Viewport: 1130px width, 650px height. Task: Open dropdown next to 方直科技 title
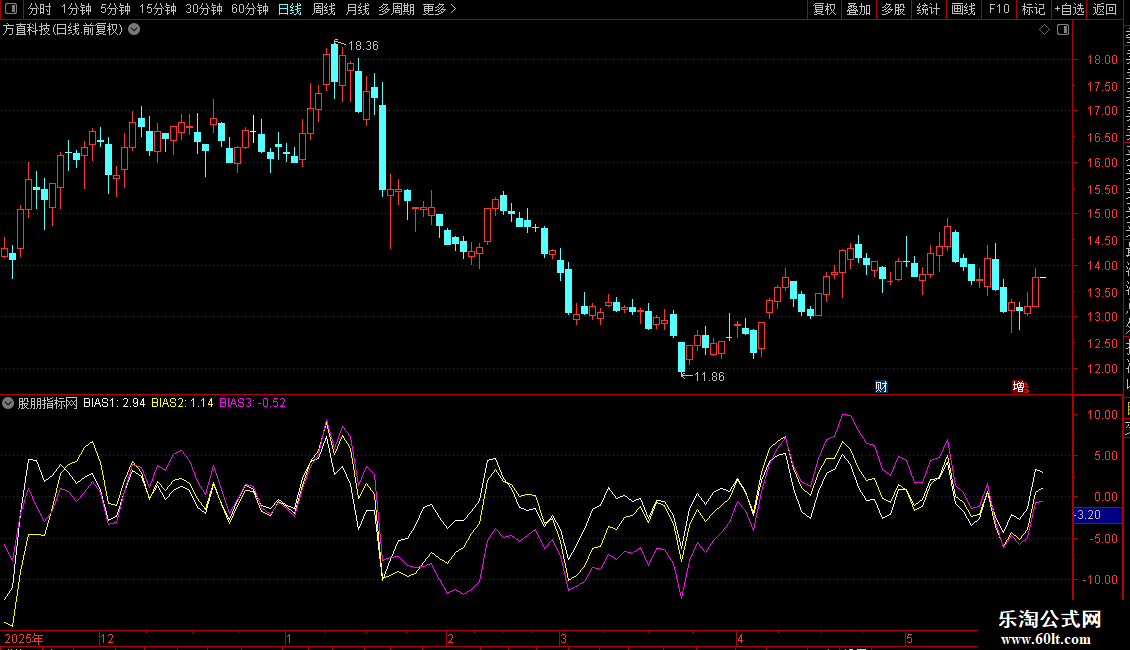(x=134, y=30)
